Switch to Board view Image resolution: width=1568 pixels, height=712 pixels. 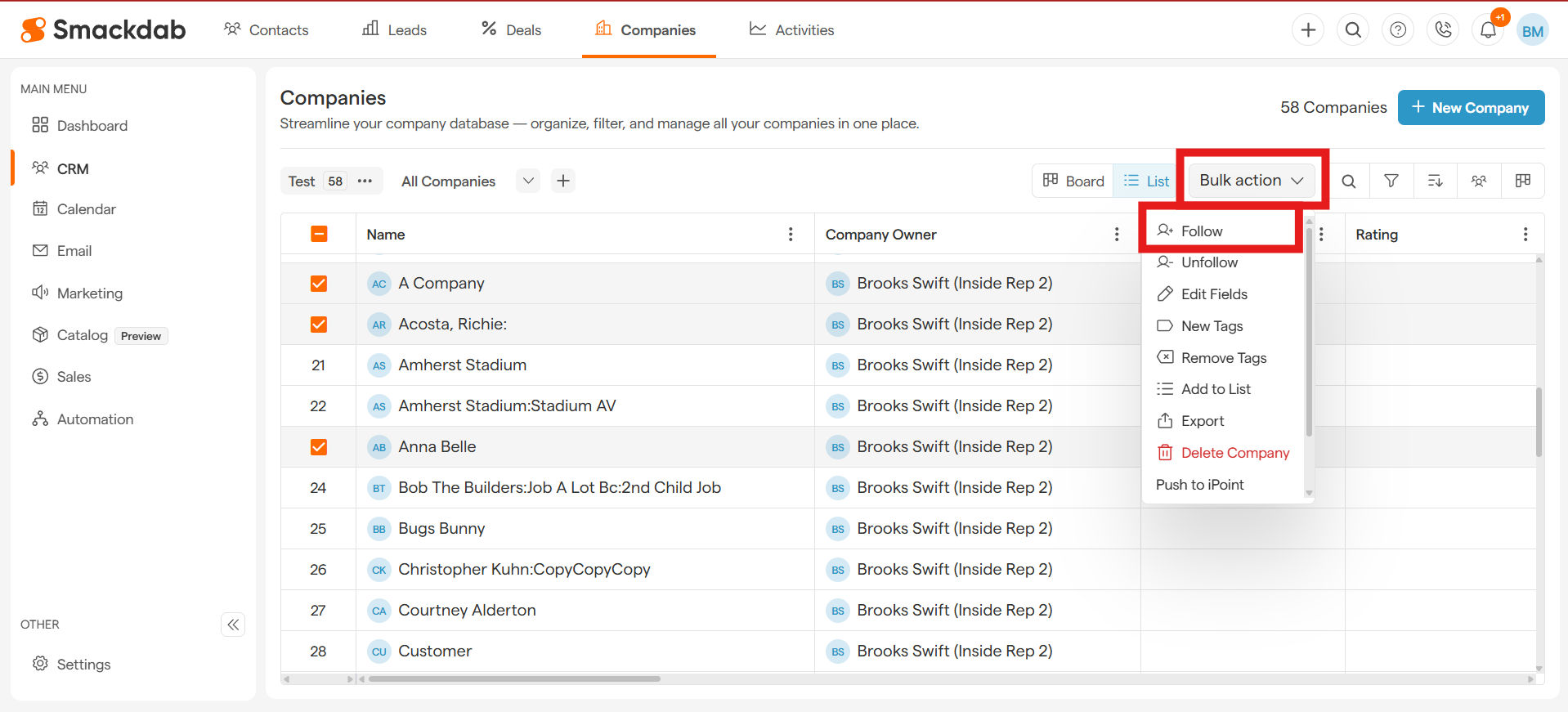pos(1073,181)
